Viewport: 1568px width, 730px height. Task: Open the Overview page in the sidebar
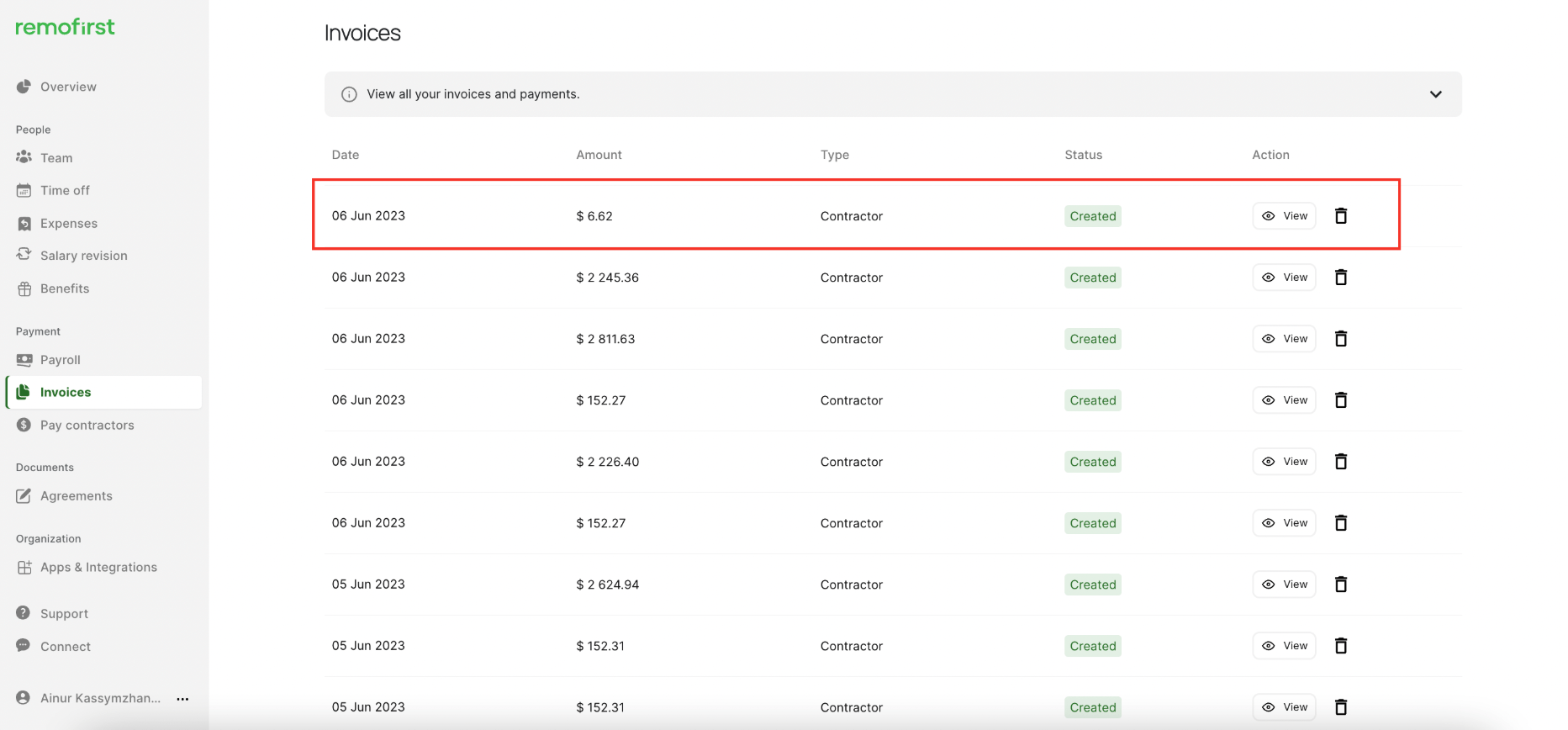[x=68, y=87]
